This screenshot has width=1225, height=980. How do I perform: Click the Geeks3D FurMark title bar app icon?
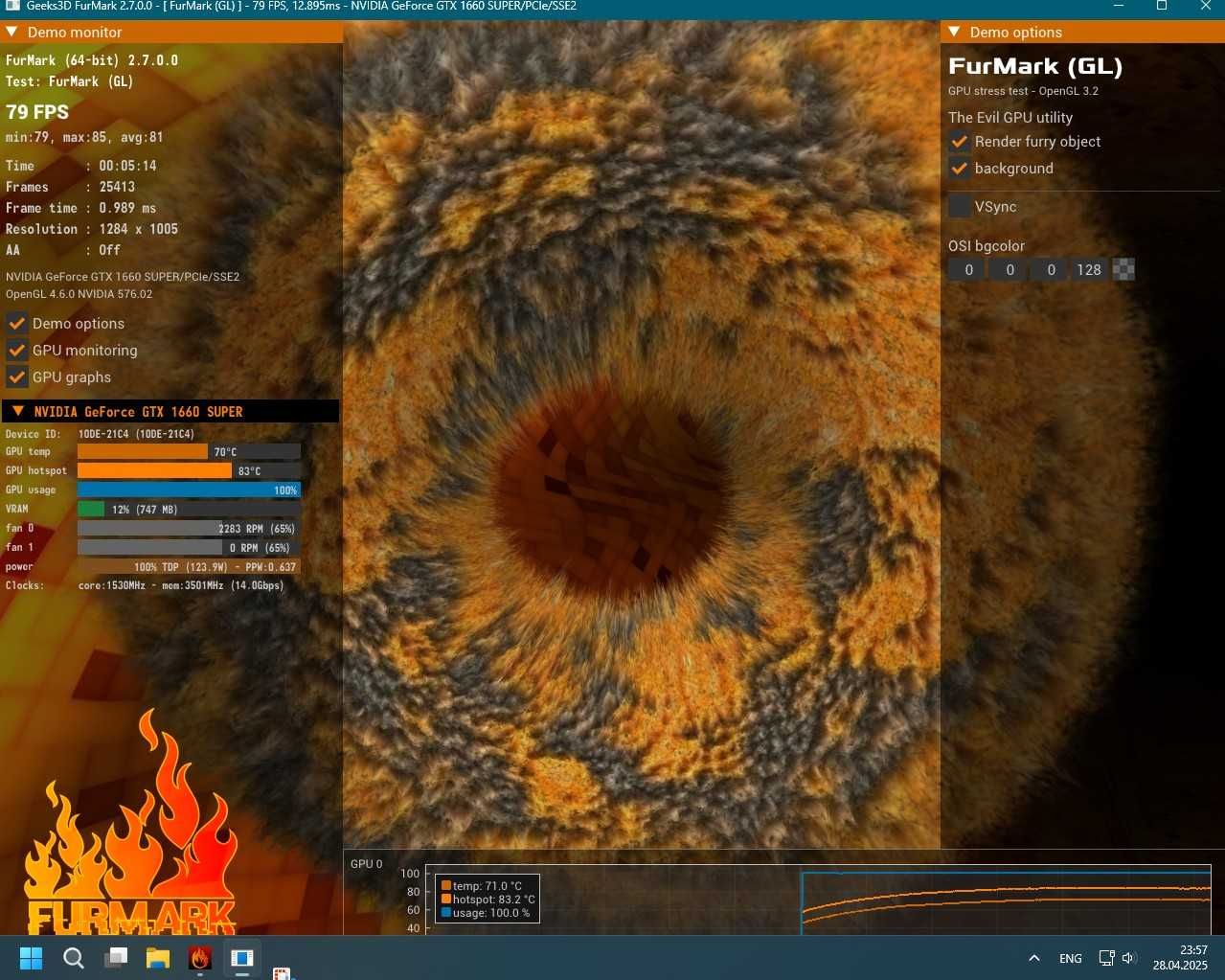coord(12,7)
